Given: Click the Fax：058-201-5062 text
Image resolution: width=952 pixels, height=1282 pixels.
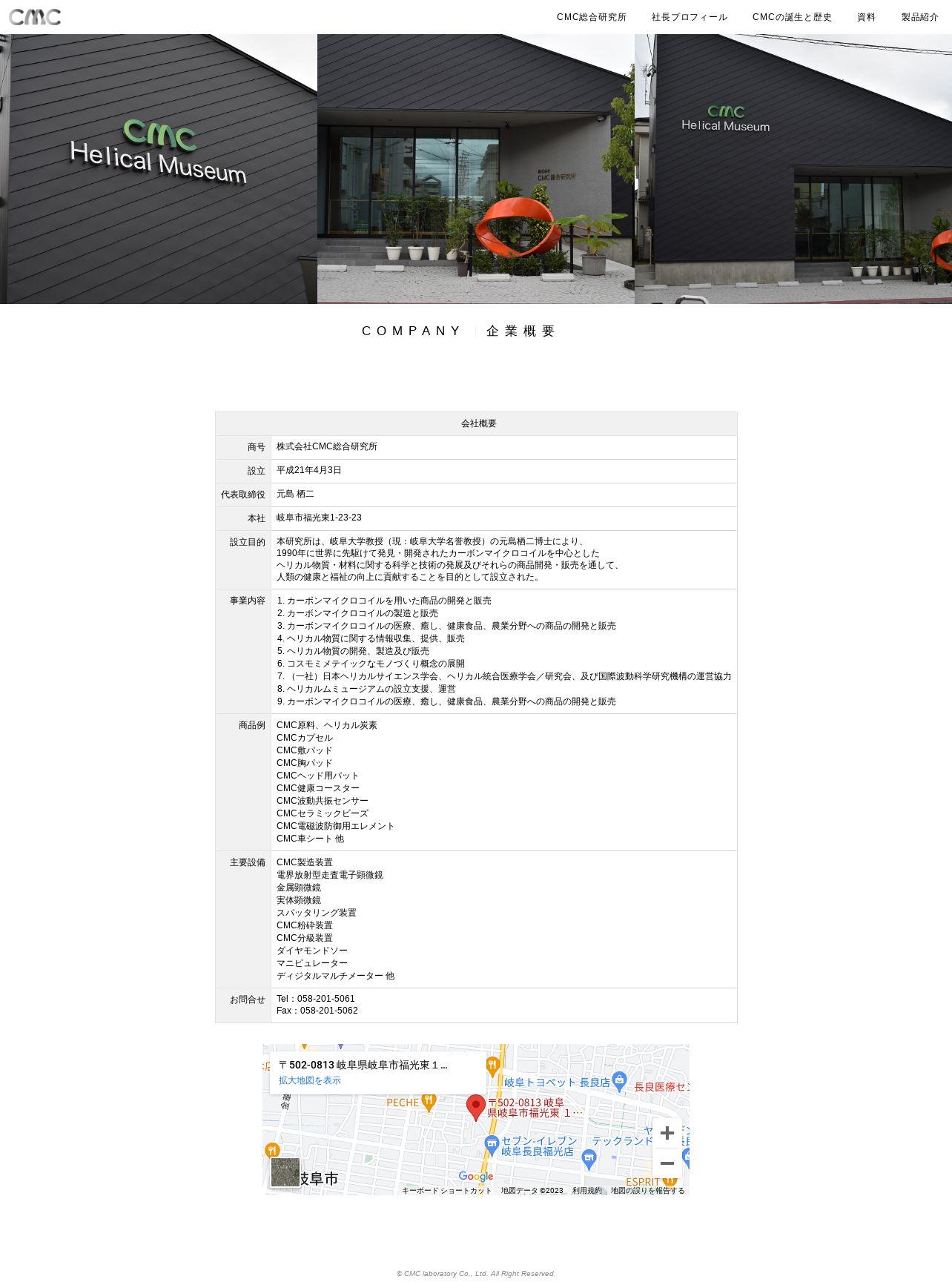Looking at the screenshot, I should [317, 1011].
